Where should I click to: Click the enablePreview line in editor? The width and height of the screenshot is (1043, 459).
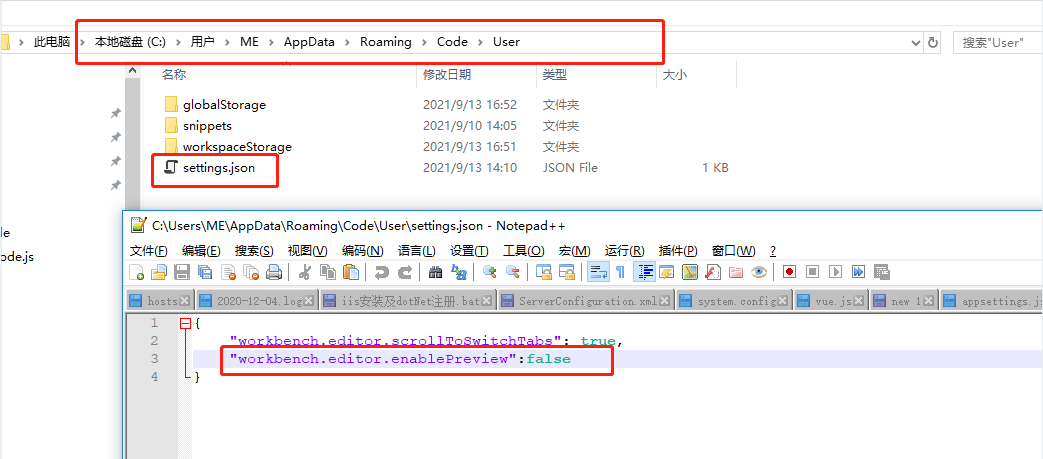tap(400, 359)
